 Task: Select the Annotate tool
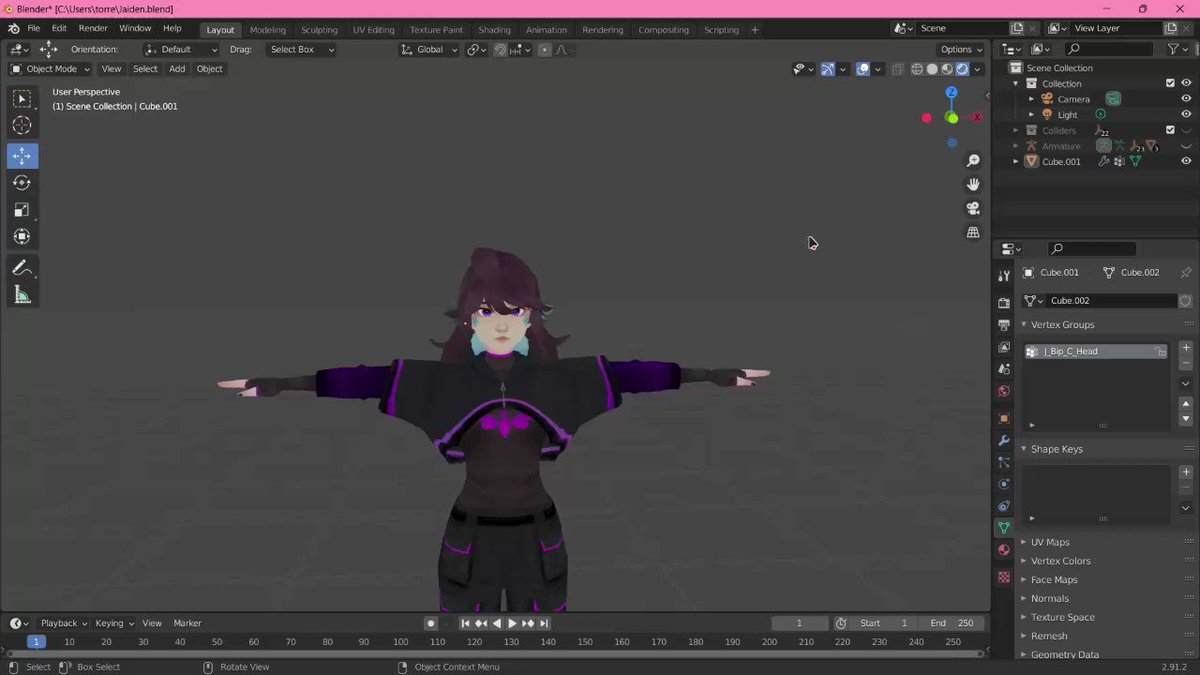(x=22, y=268)
